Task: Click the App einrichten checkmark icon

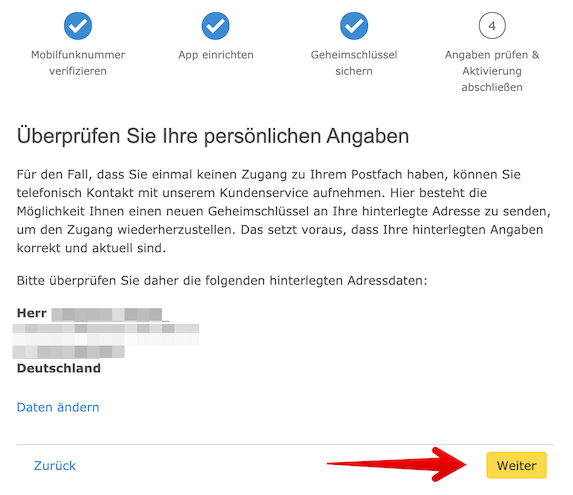Action: 216,26
